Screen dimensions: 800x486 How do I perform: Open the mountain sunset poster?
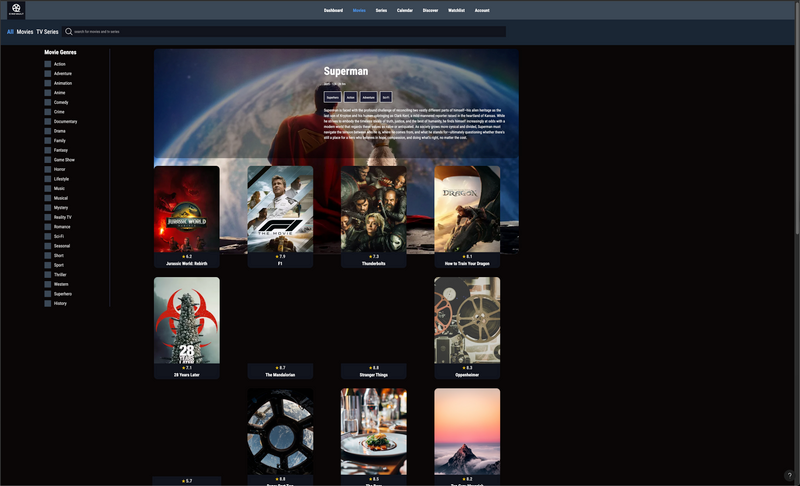pyautogui.click(x=467, y=431)
